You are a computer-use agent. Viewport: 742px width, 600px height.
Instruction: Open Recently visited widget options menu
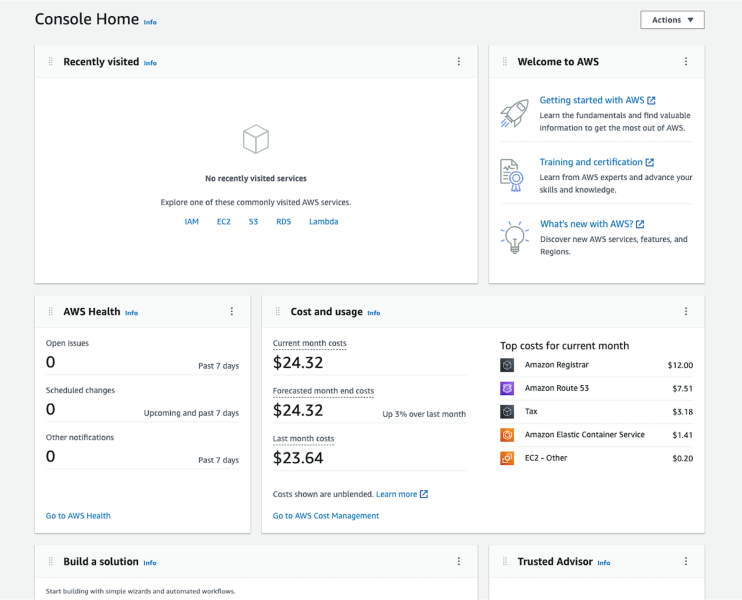[x=459, y=62]
